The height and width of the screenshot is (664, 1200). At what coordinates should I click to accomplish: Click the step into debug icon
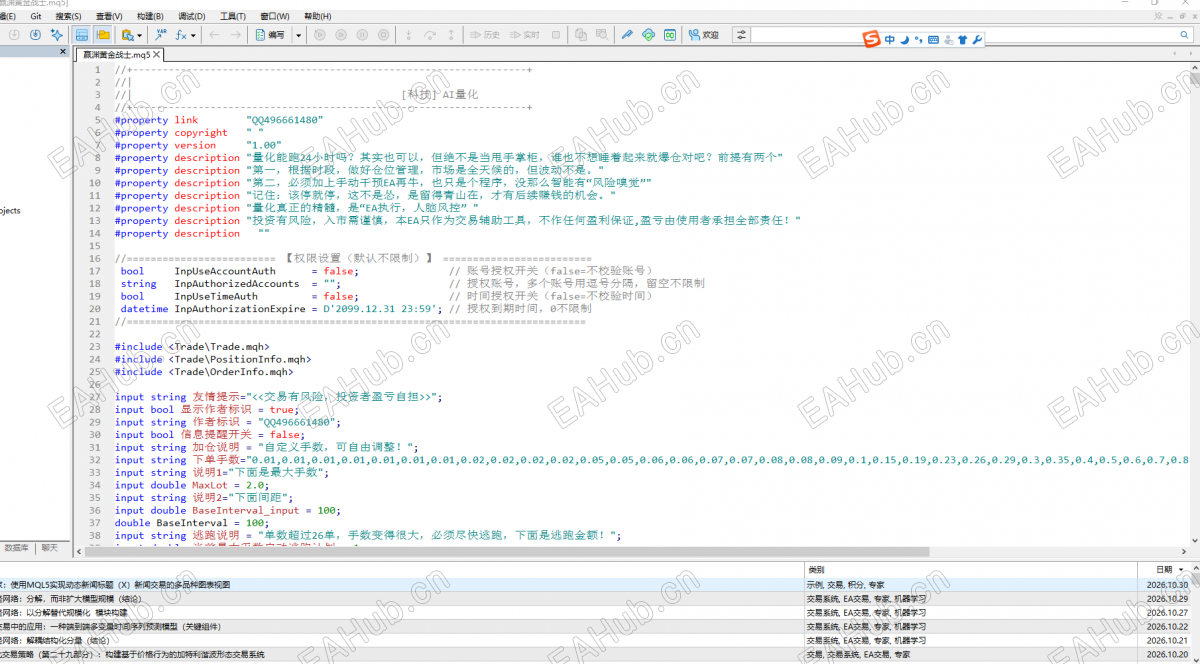409,35
